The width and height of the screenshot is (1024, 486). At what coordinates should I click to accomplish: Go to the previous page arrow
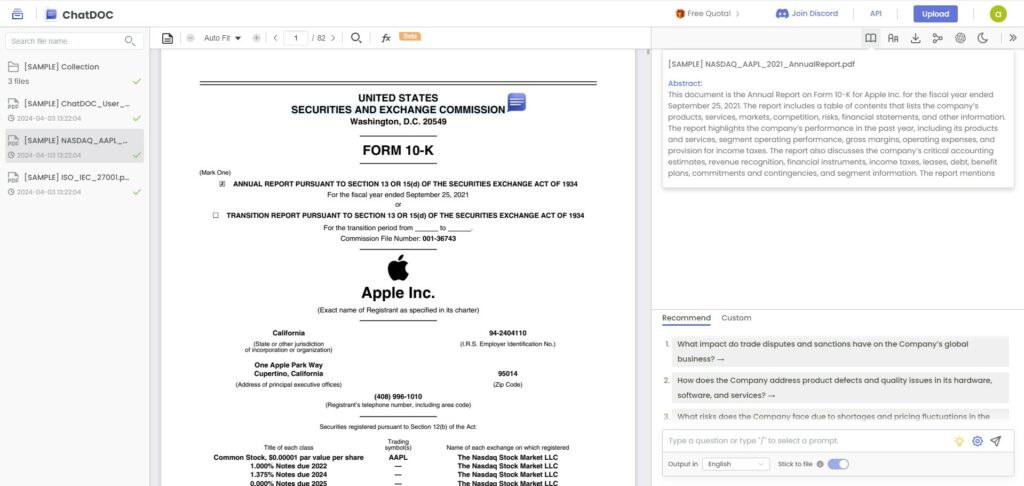click(276, 38)
